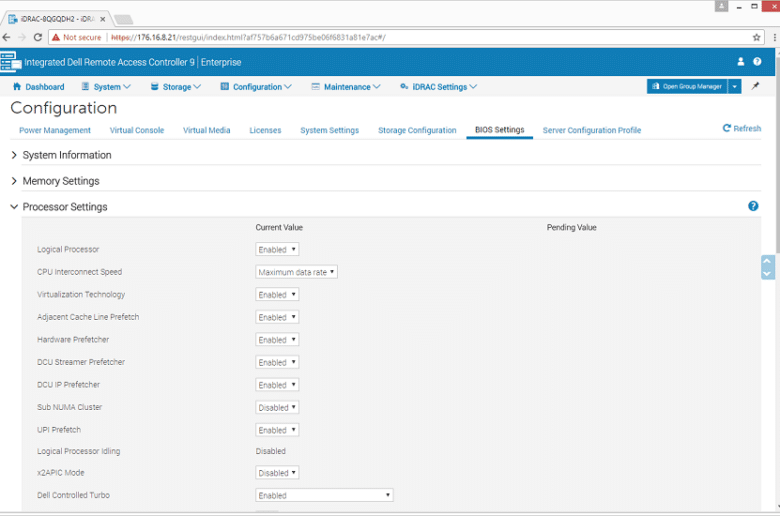Image resolution: width=780 pixels, height=516 pixels.
Task: Click the Logical Processor Idling Disabled value
Action: tap(271, 451)
